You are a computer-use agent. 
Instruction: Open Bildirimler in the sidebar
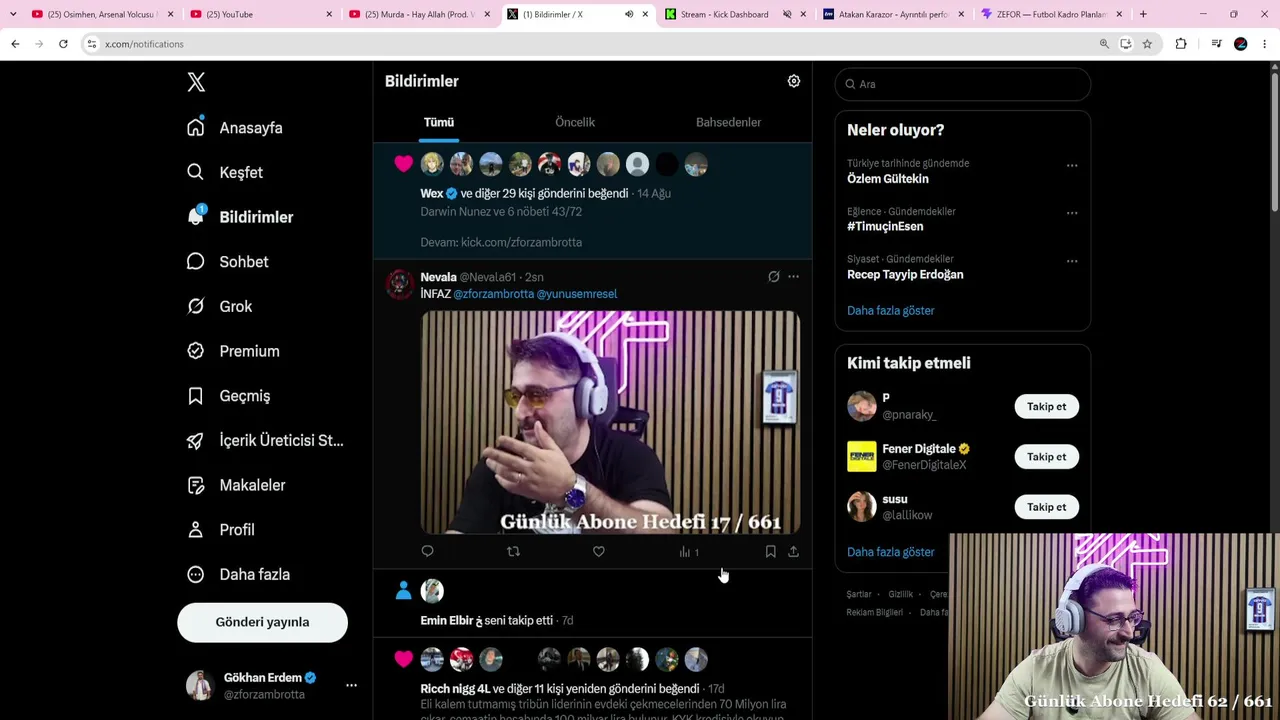tap(240, 217)
